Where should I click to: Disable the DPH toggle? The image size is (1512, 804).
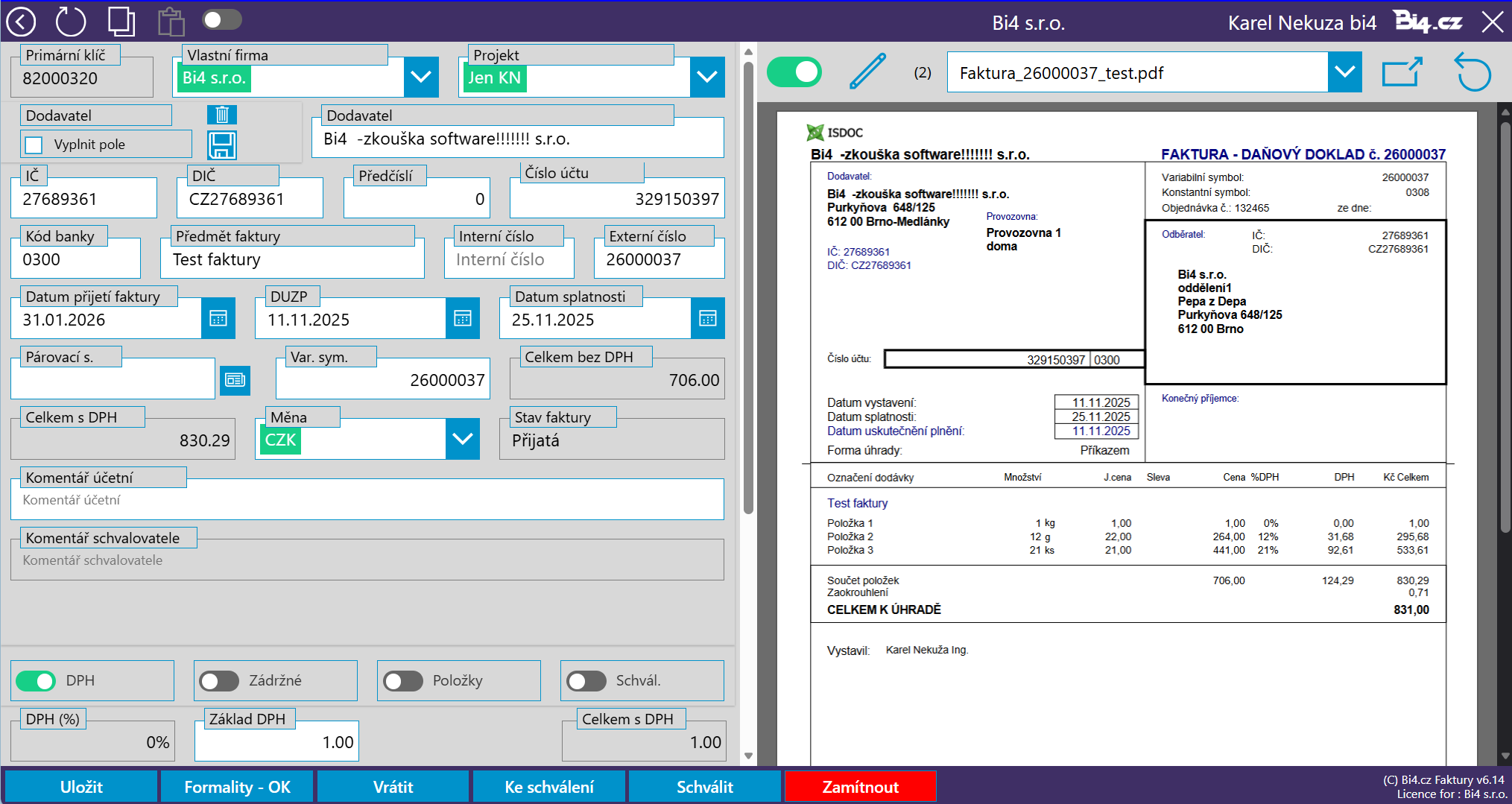point(36,680)
